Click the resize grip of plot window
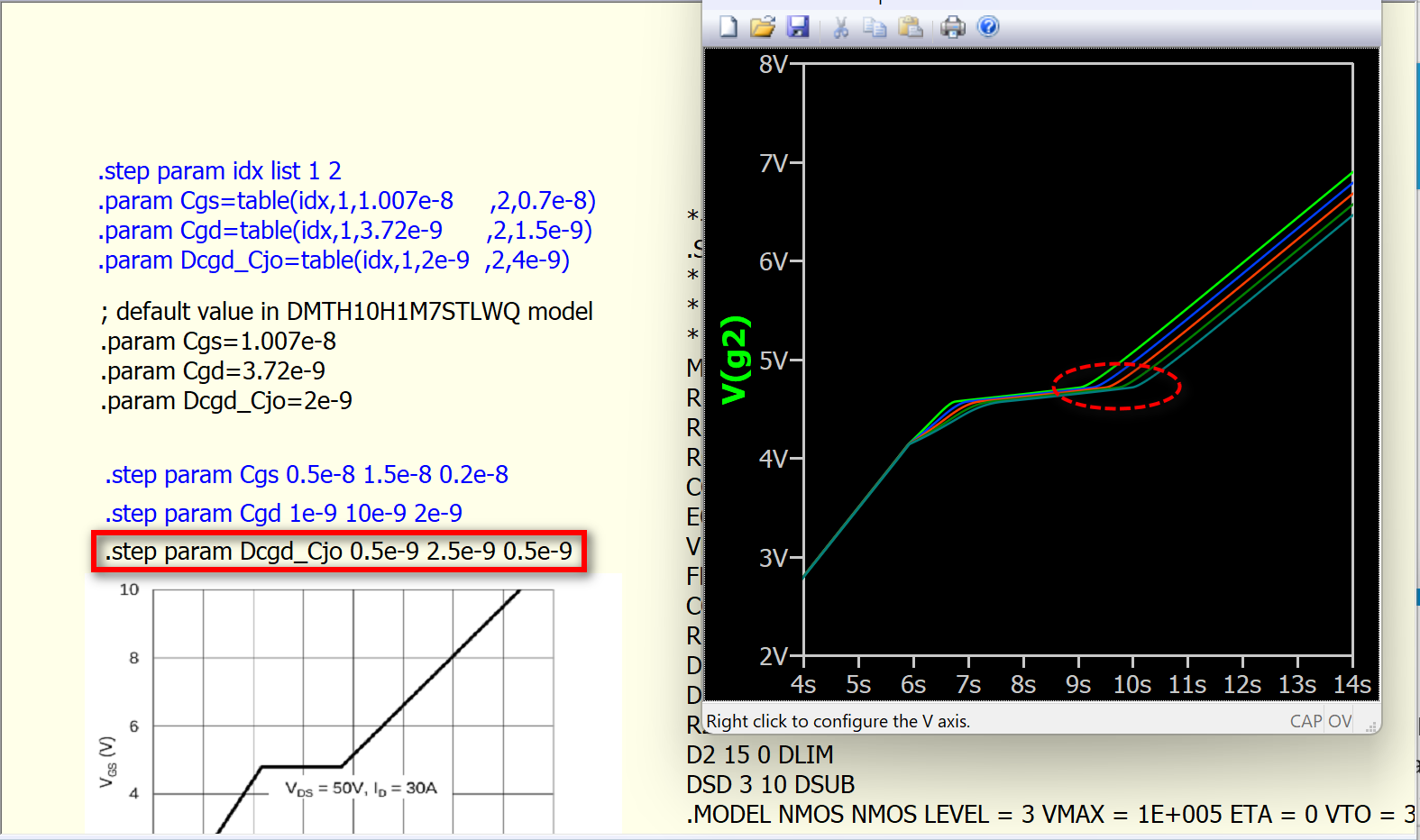1420x840 pixels. [x=1370, y=726]
